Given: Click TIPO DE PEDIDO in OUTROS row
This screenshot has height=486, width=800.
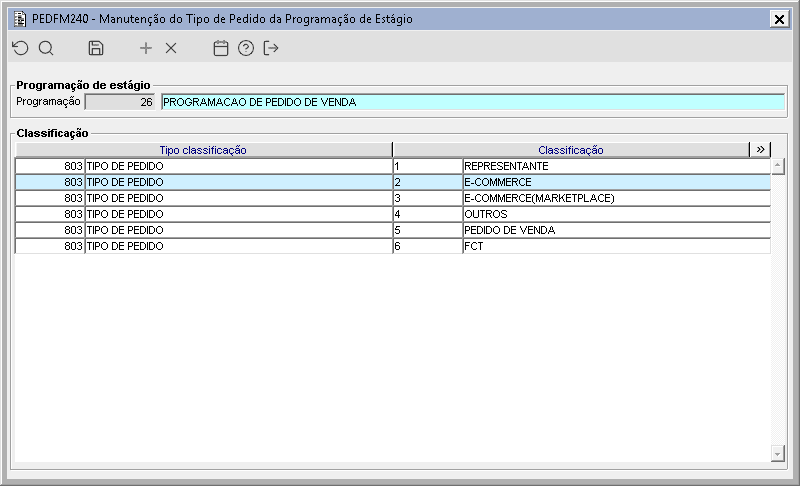Looking at the screenshot, I should tap(238, 214).
